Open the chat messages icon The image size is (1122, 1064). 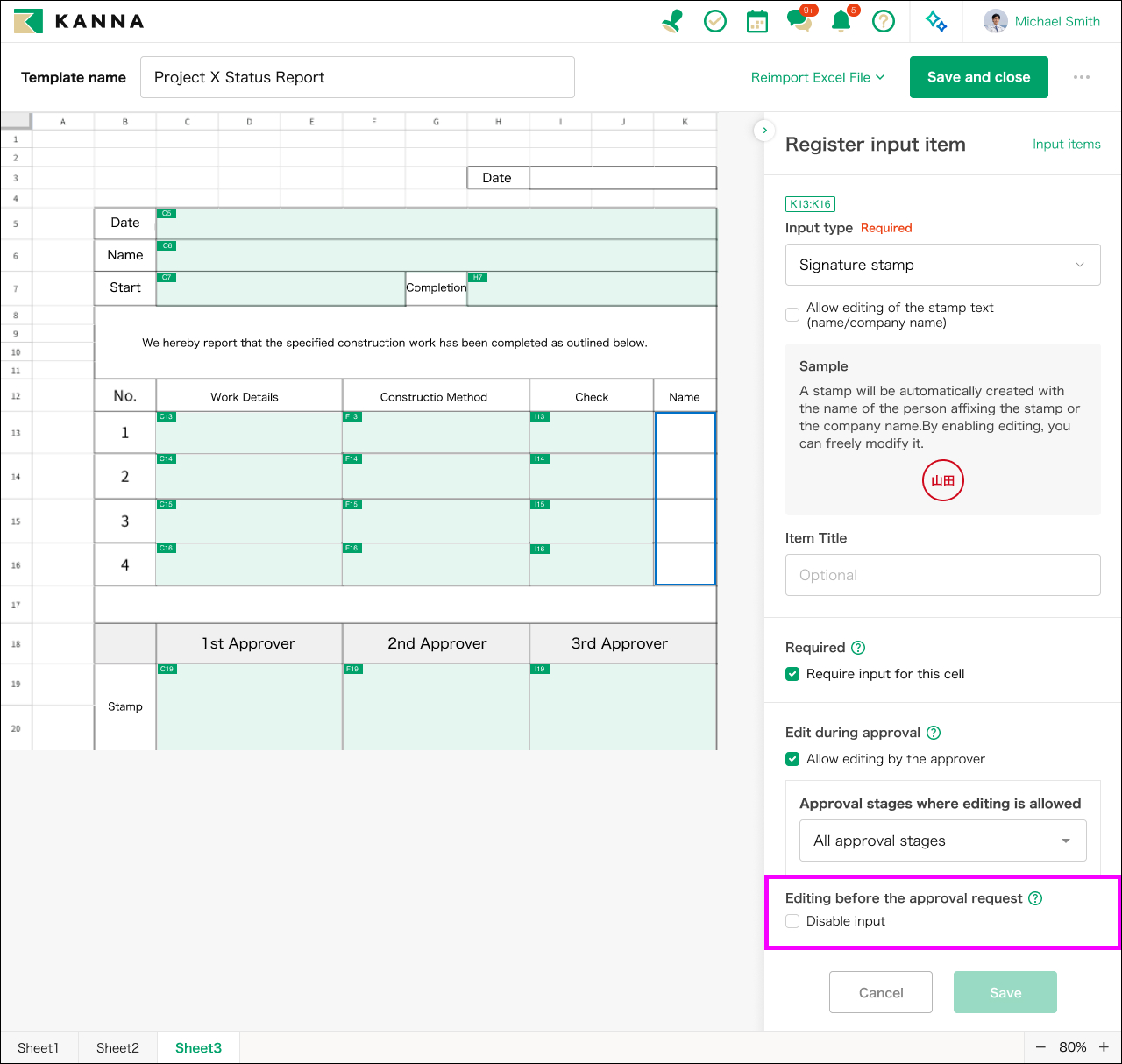[799, 21]
